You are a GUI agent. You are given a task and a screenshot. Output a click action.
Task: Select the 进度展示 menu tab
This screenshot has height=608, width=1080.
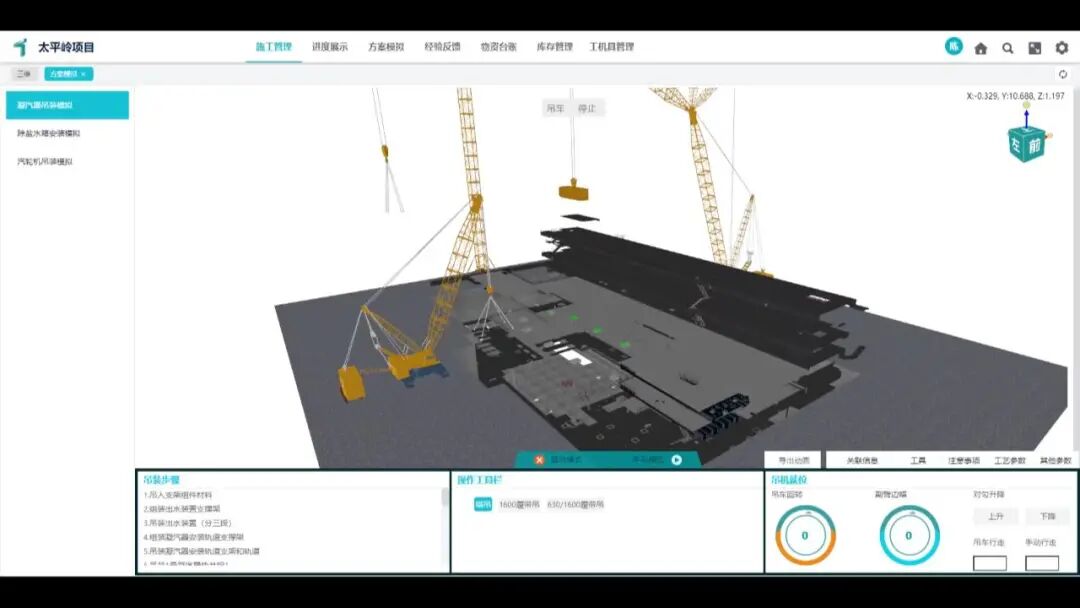tap(329, 47)
